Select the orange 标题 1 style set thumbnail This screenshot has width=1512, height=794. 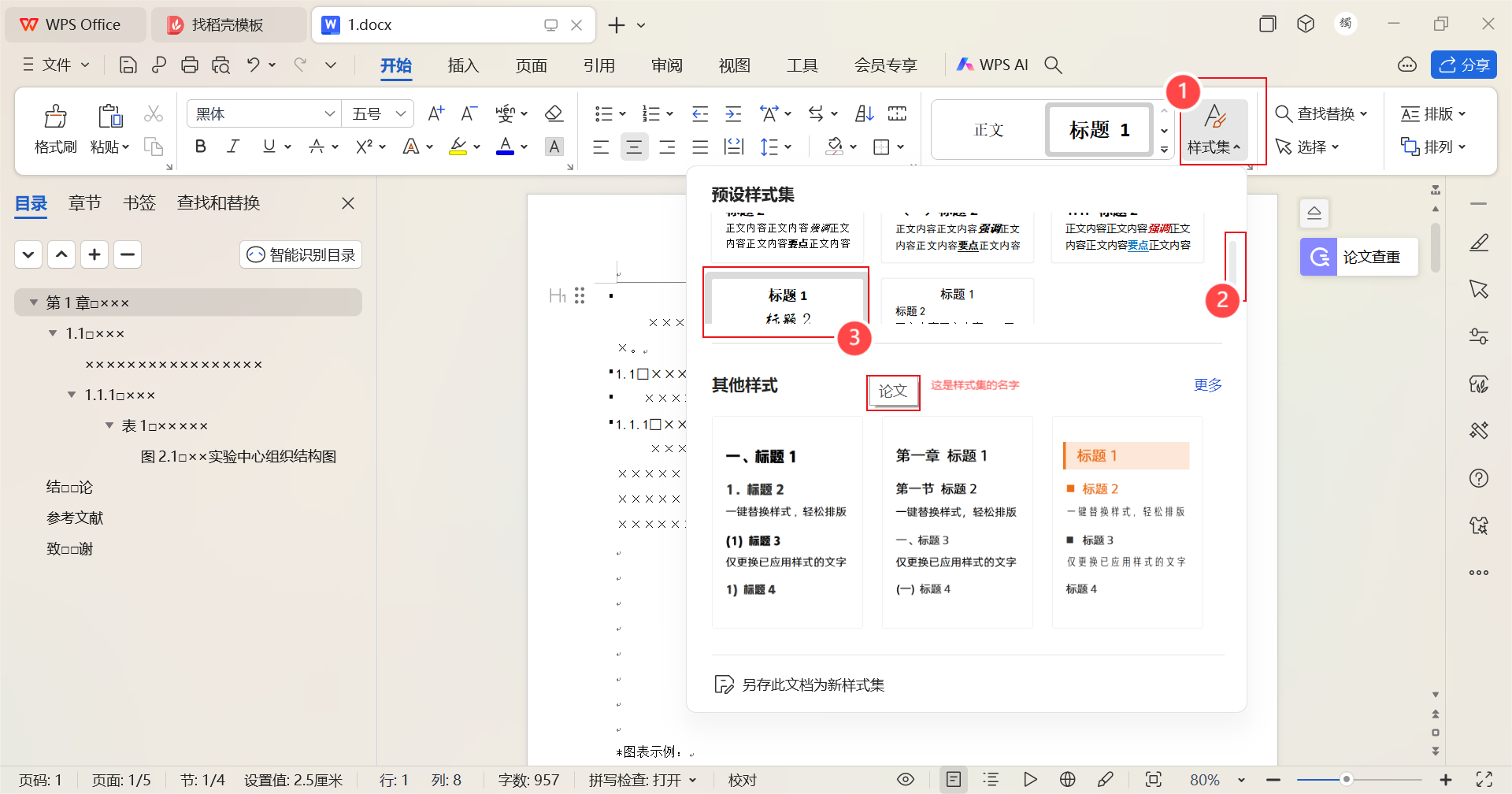[1128, 522]
